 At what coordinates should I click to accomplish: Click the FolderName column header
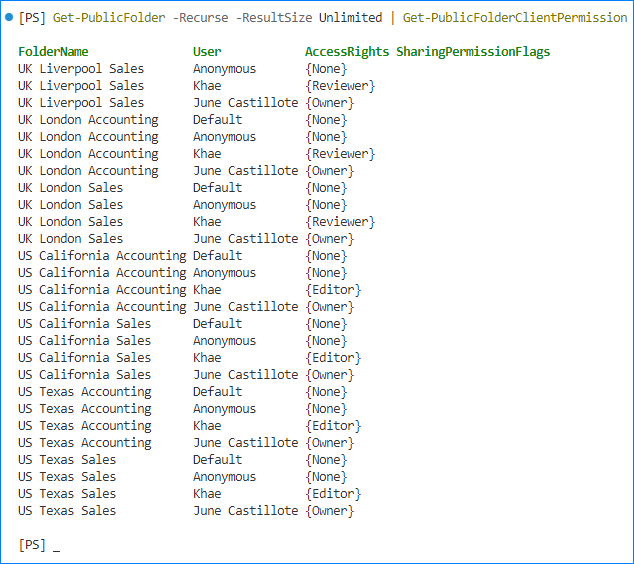point(53,52)
